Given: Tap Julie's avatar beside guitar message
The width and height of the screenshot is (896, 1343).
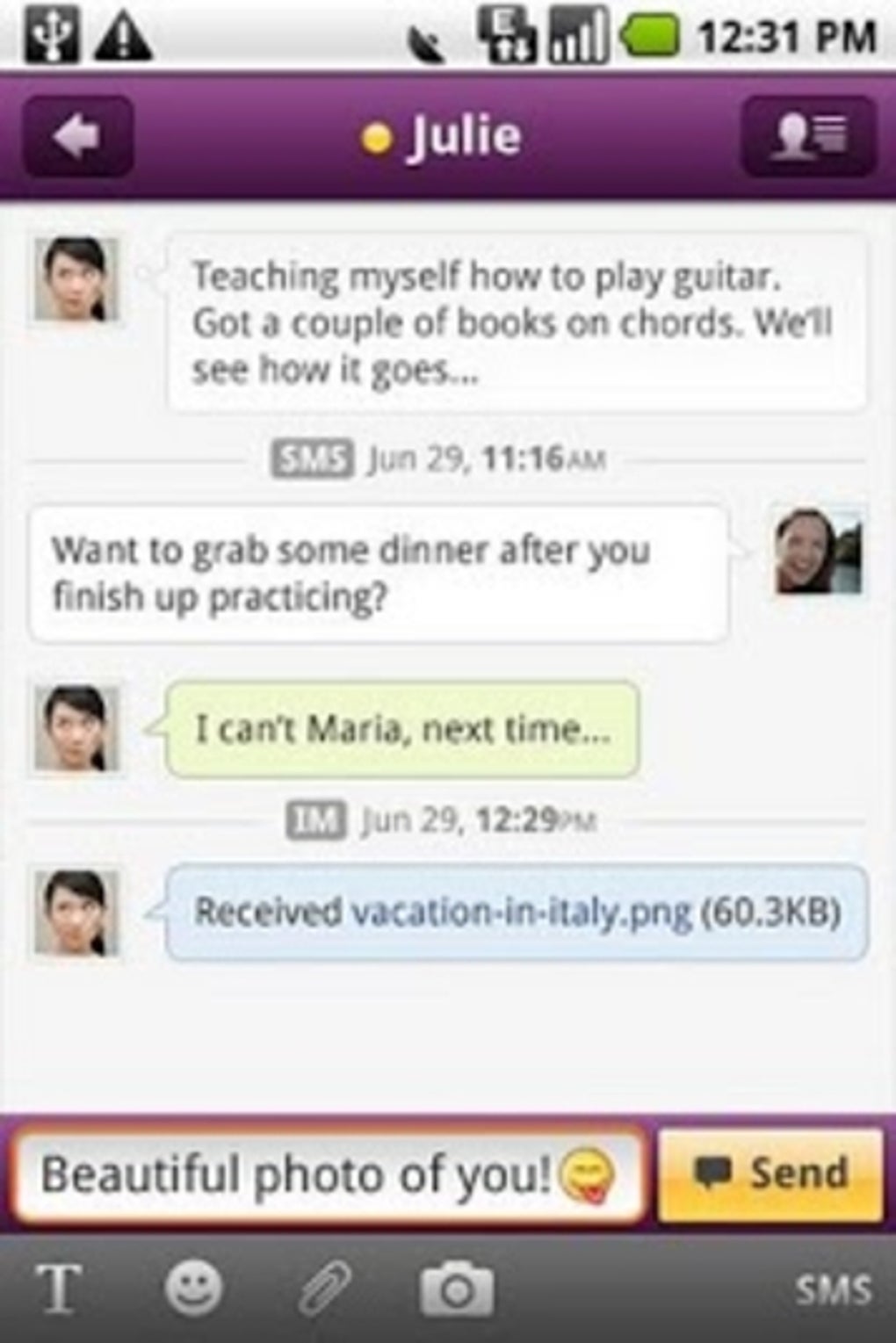Looking at the screenshot, I should point(76,278).
